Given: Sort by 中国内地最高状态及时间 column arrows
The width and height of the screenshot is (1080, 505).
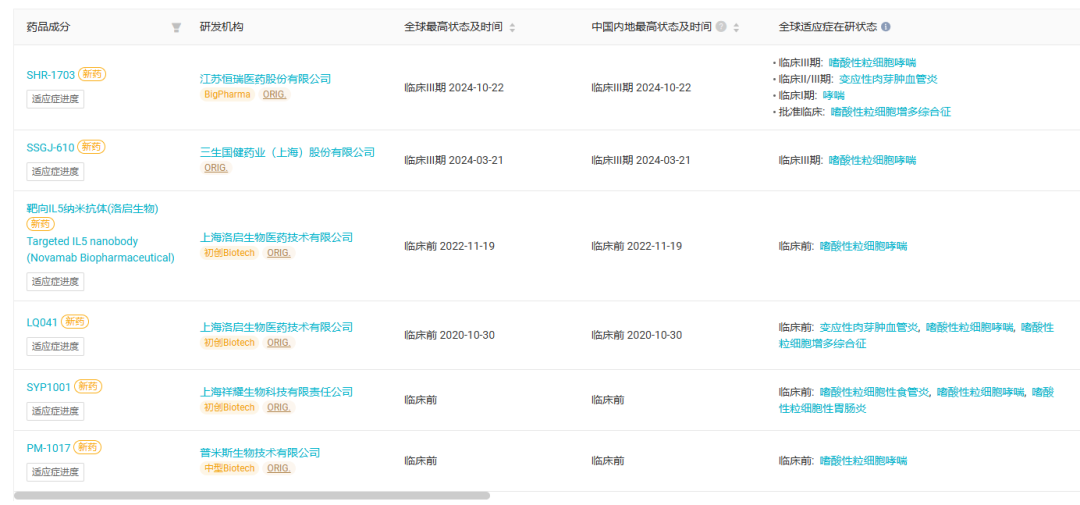Looking at the screenshot, I should coord(736,28).
